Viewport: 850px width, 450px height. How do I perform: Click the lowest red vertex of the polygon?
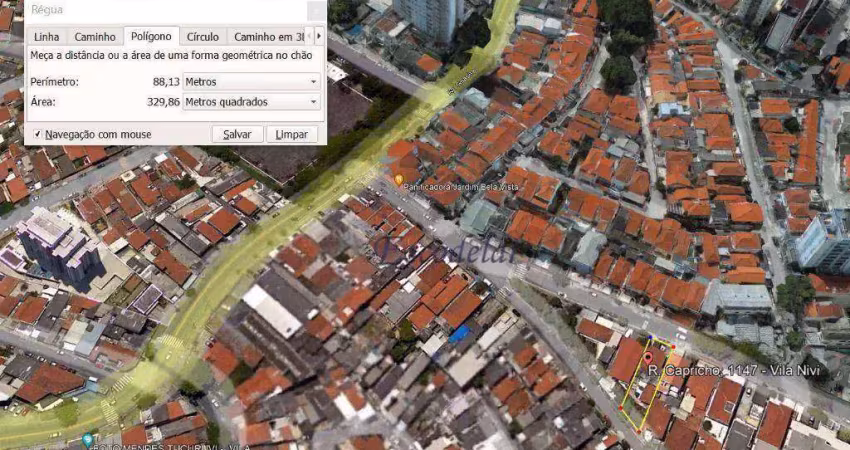[639, 431]
